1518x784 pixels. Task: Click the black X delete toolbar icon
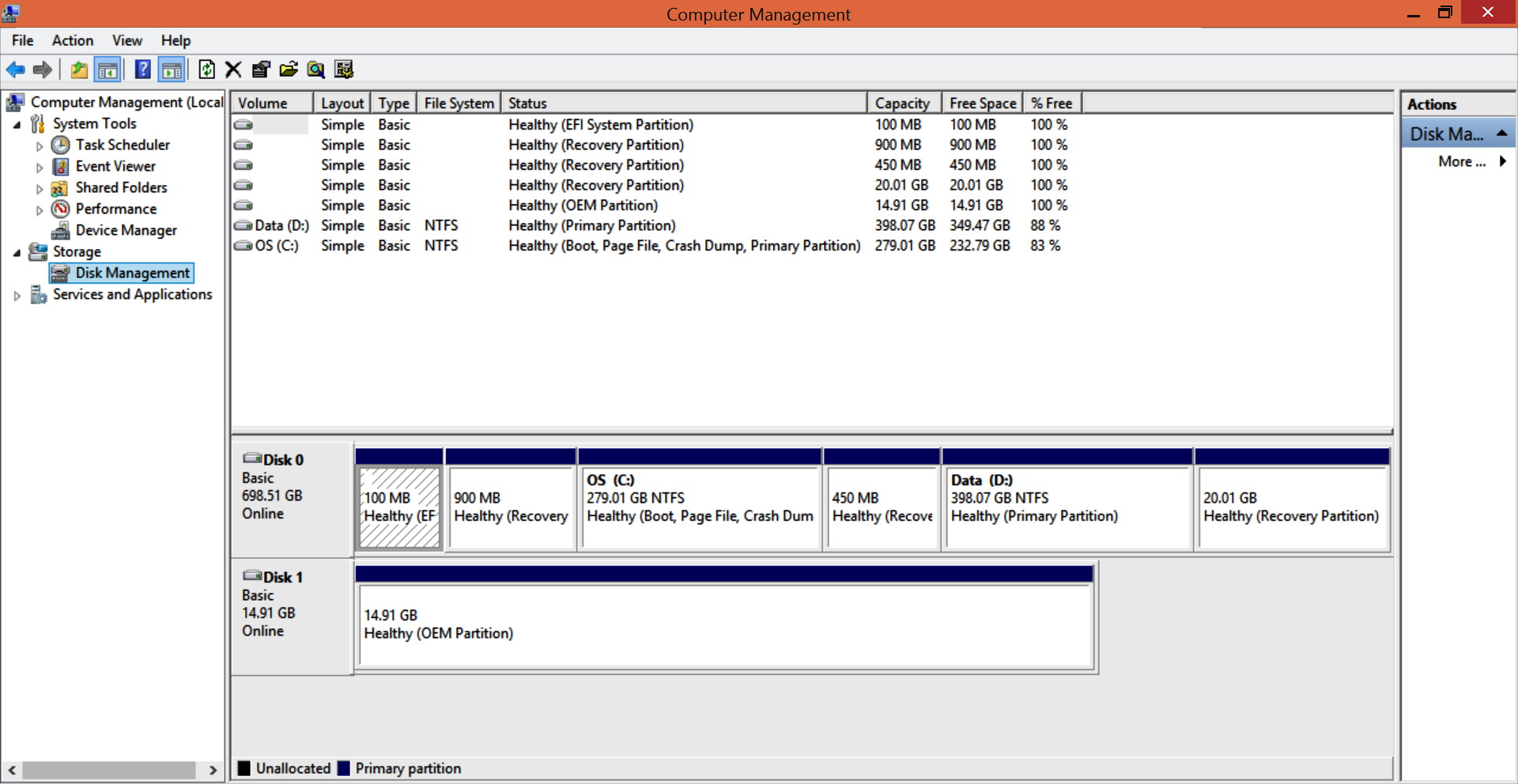233,70
